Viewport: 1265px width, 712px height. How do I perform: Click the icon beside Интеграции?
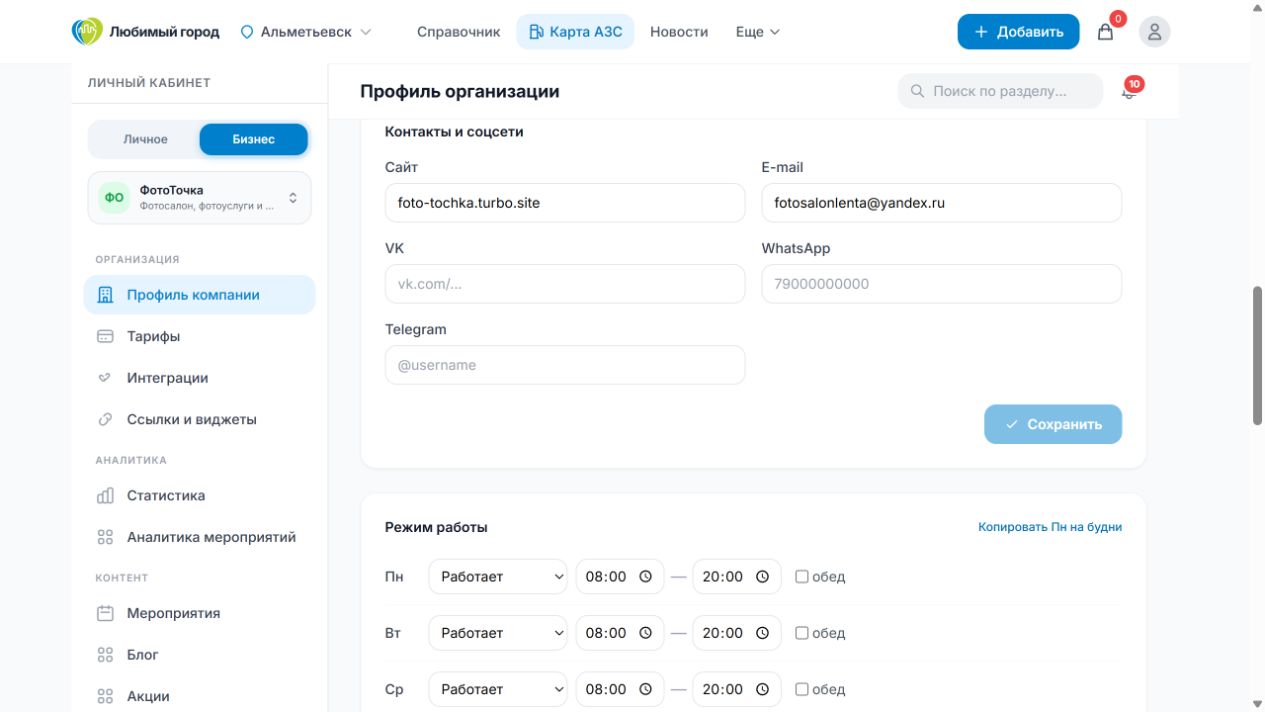(x=105, y=378)
